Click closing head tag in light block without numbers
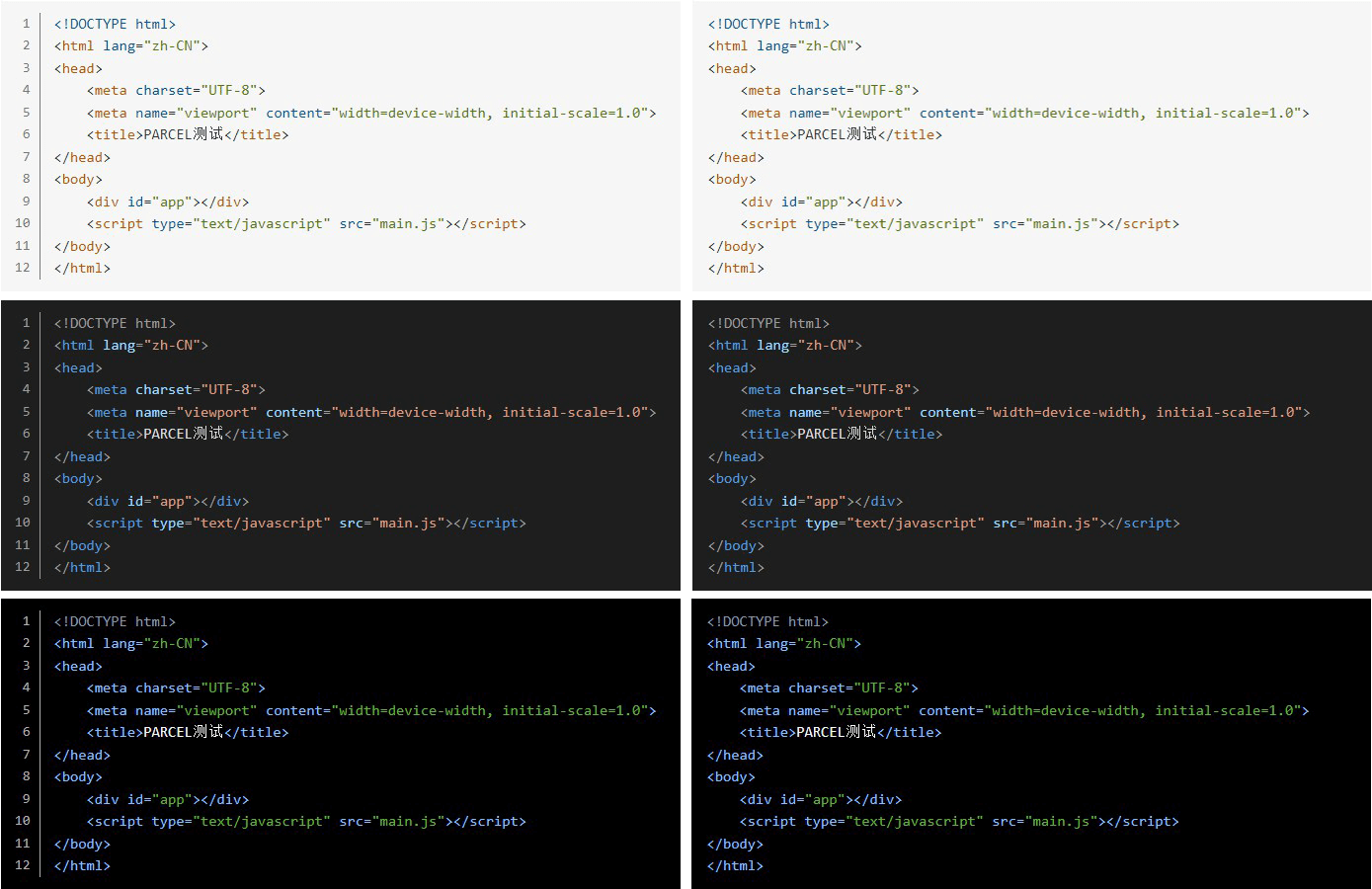Viewport: 1372px width, 889px height. (736, 157)
